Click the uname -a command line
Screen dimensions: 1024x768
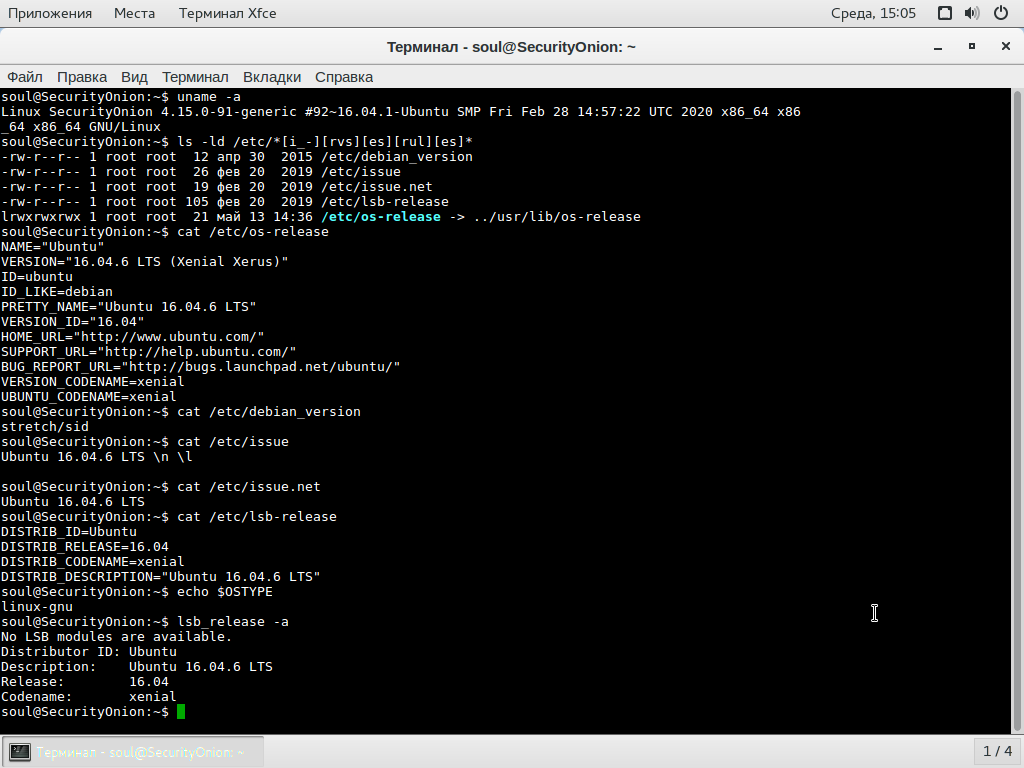(x=121, y=97)
